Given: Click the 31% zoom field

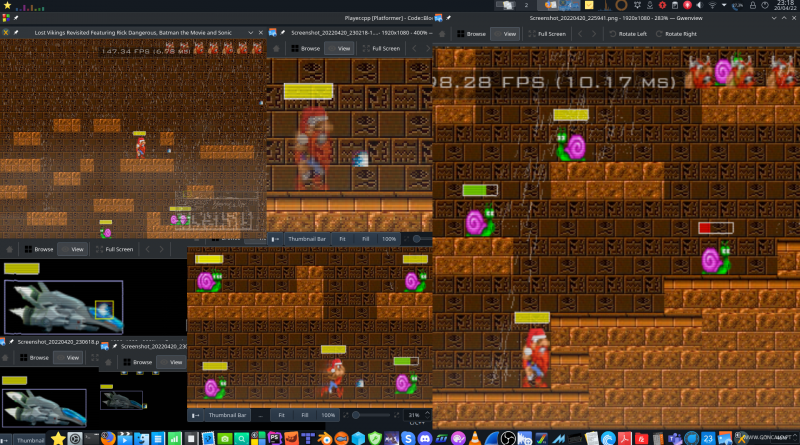Looking at the screenshot, I should (414, 415).
